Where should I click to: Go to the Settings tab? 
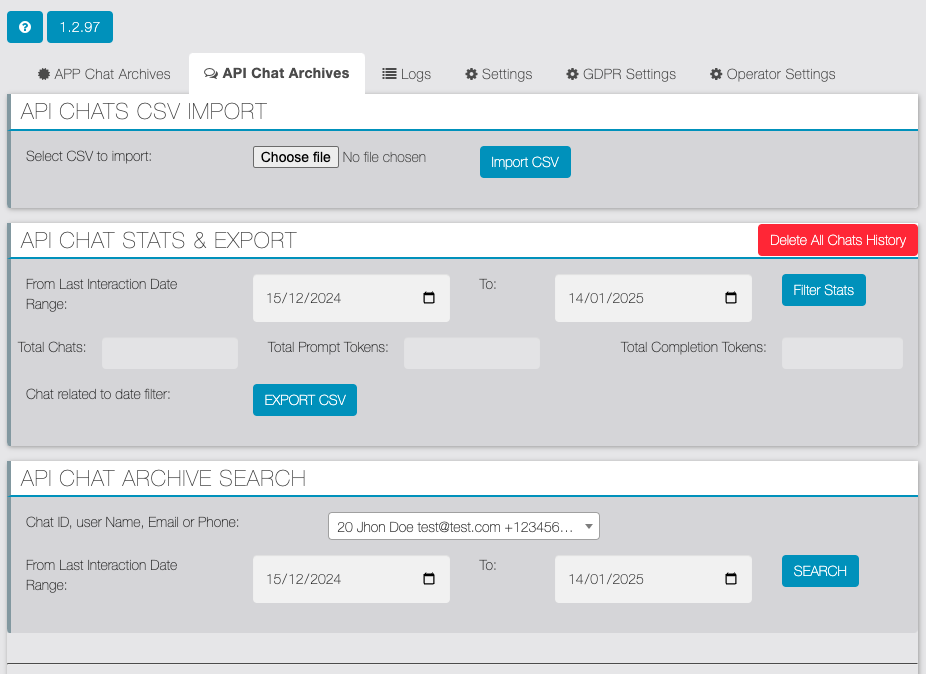coord(498,74)
